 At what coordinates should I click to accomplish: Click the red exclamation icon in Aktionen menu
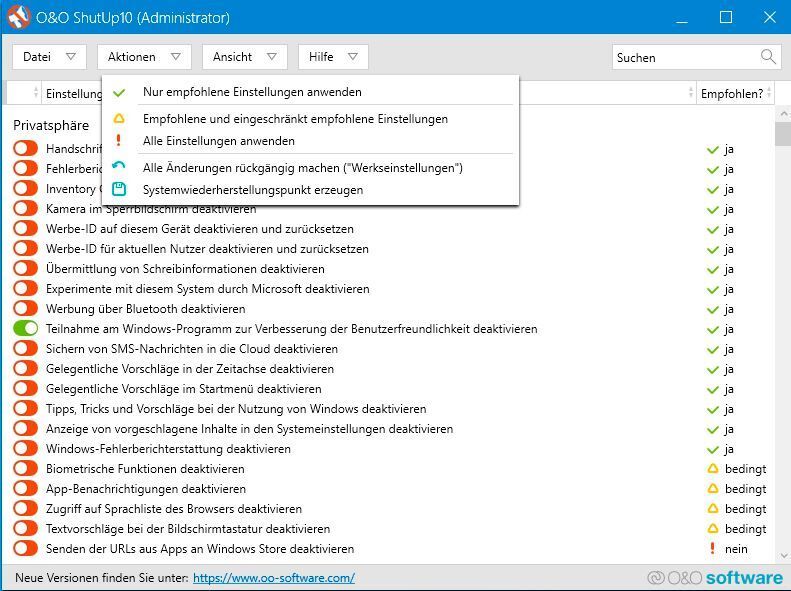tap(119, 140)
